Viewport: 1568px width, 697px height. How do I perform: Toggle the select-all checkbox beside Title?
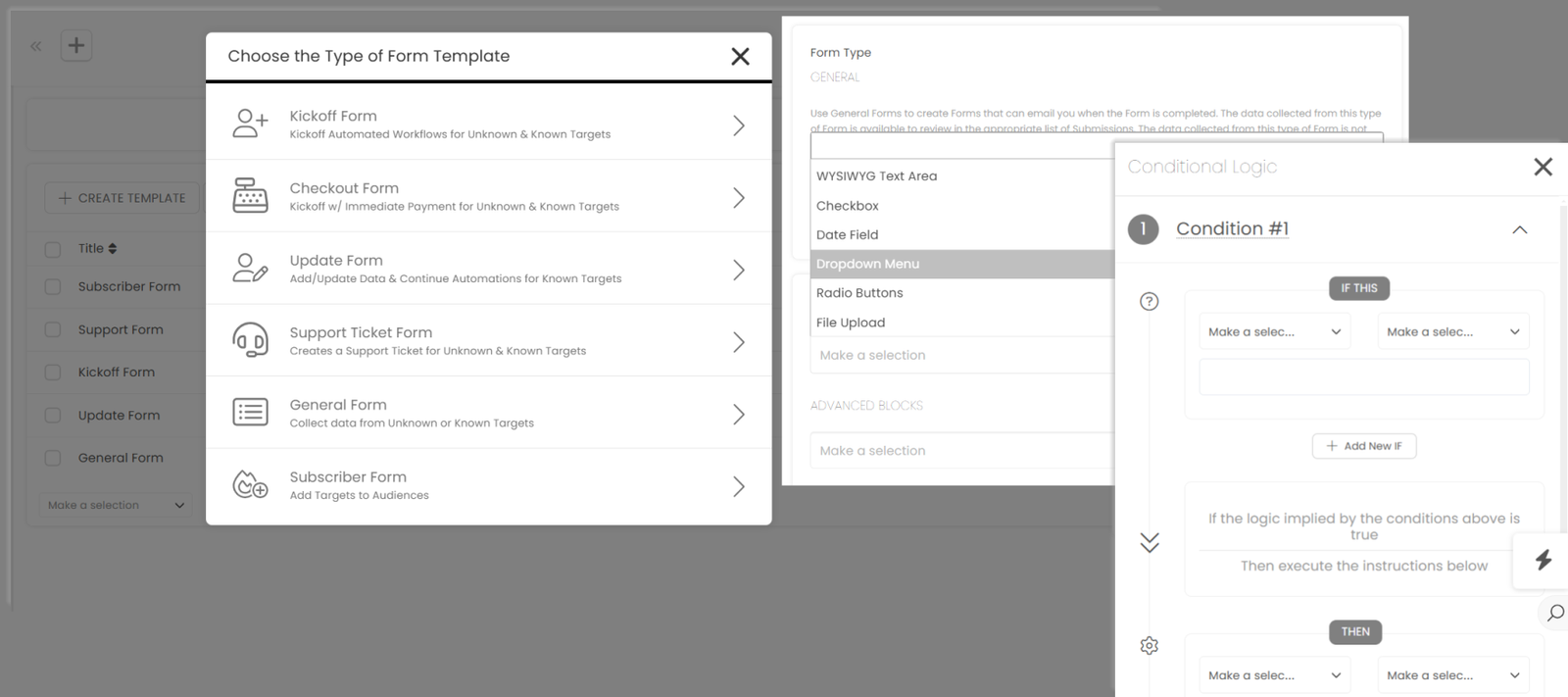coord(53,249)
